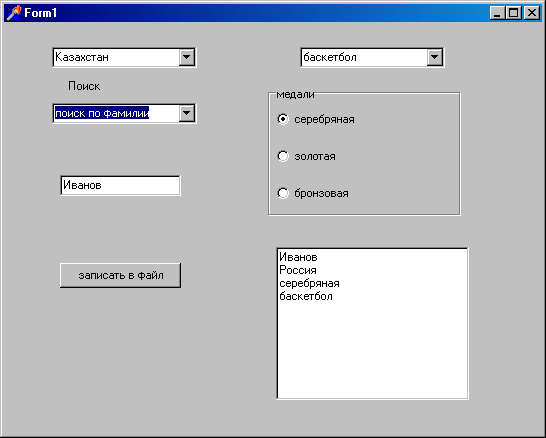The height and width of the screenshot is (438, 546).
Task: Click the Form1 torch application icon
Action: [x=13, y=13]
